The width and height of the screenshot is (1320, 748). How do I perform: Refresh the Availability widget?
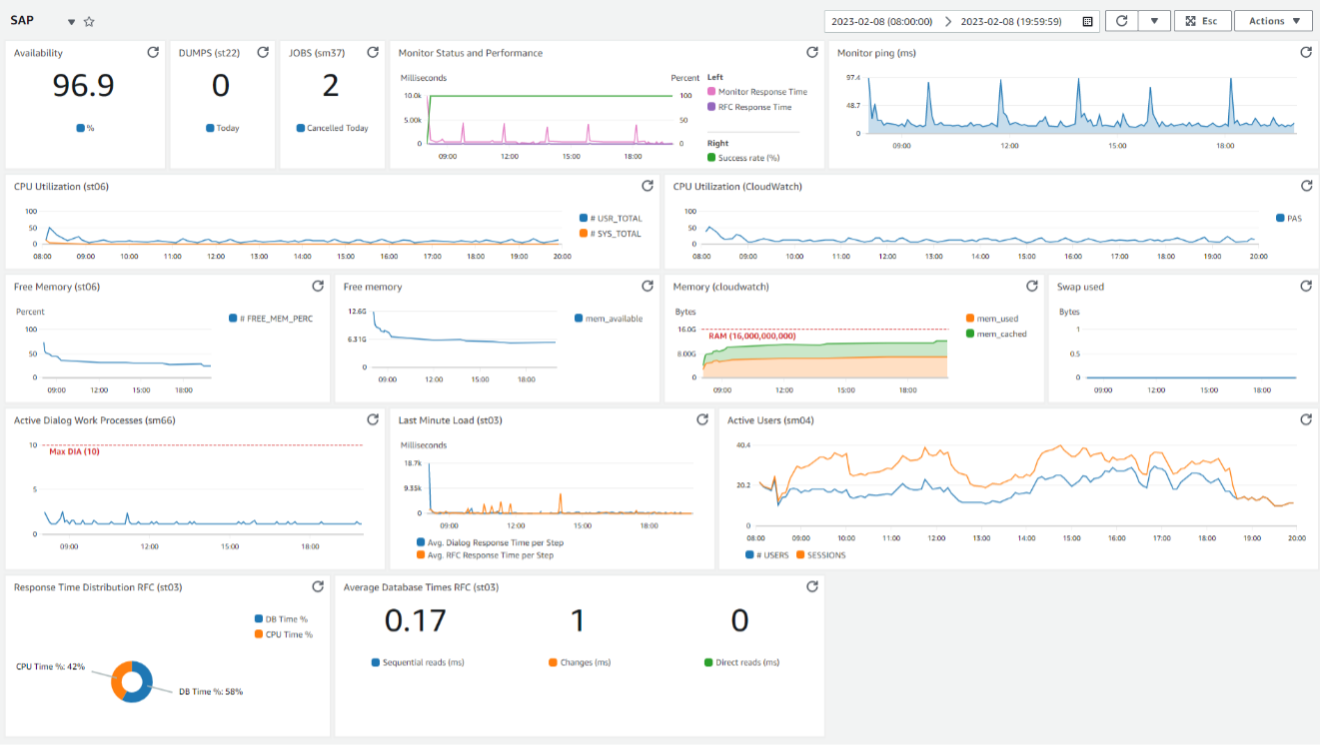[153, 52]
